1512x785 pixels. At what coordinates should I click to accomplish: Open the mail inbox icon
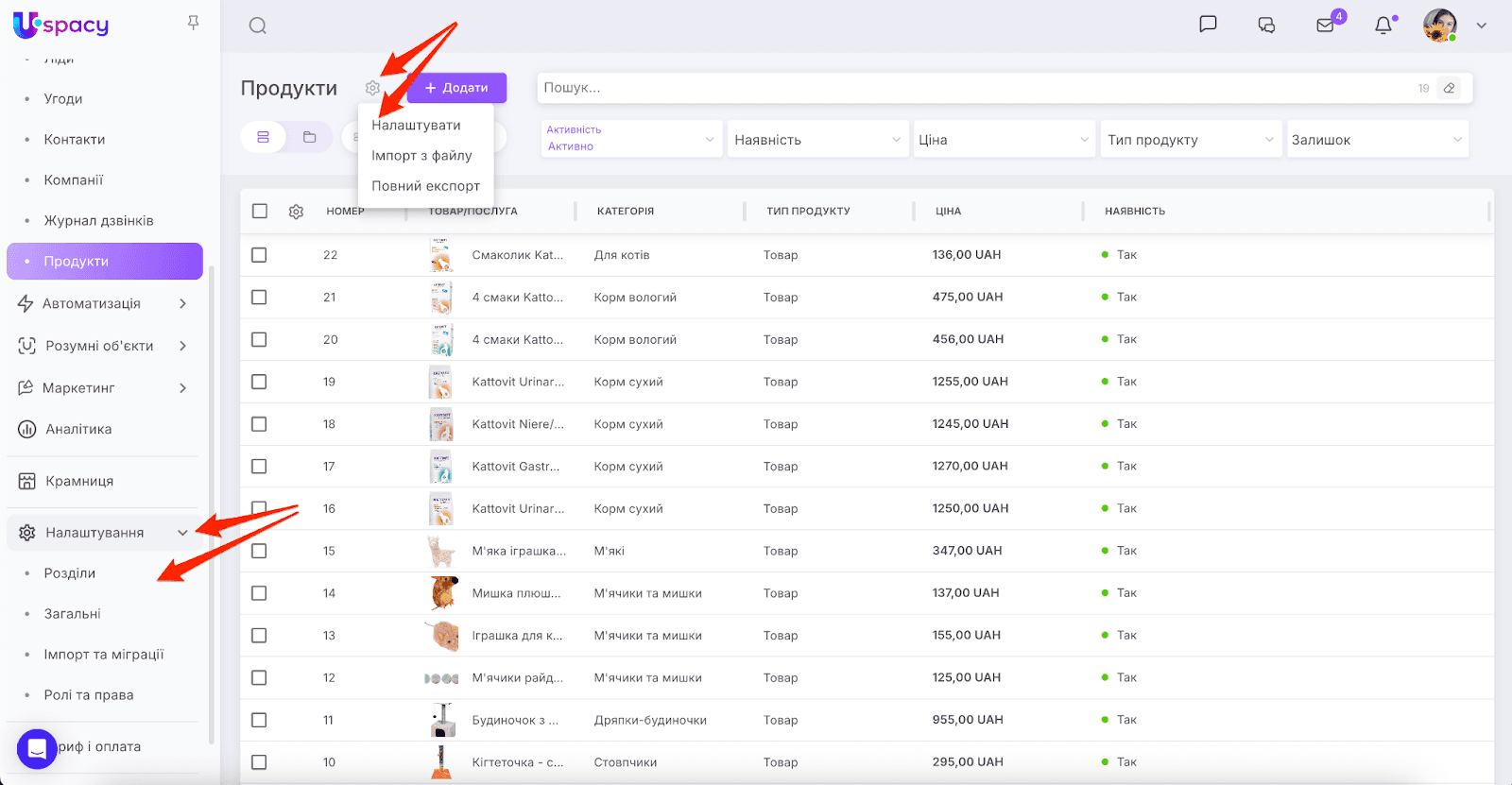[x=1325, y=26]
